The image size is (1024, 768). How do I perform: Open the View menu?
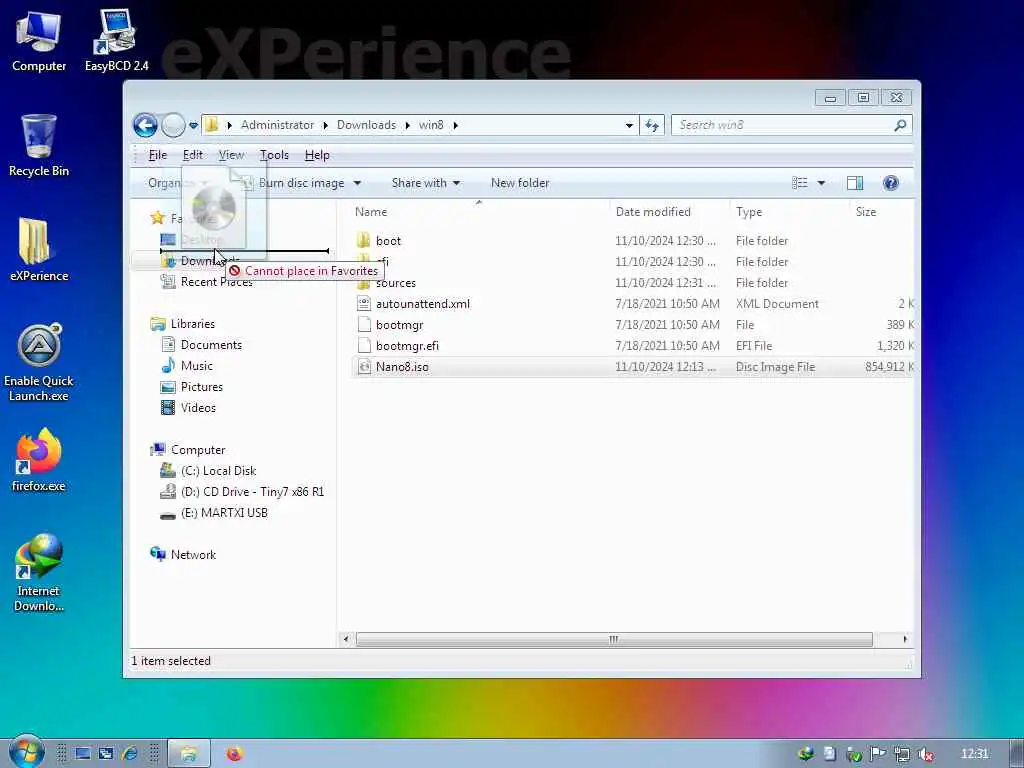231,155
